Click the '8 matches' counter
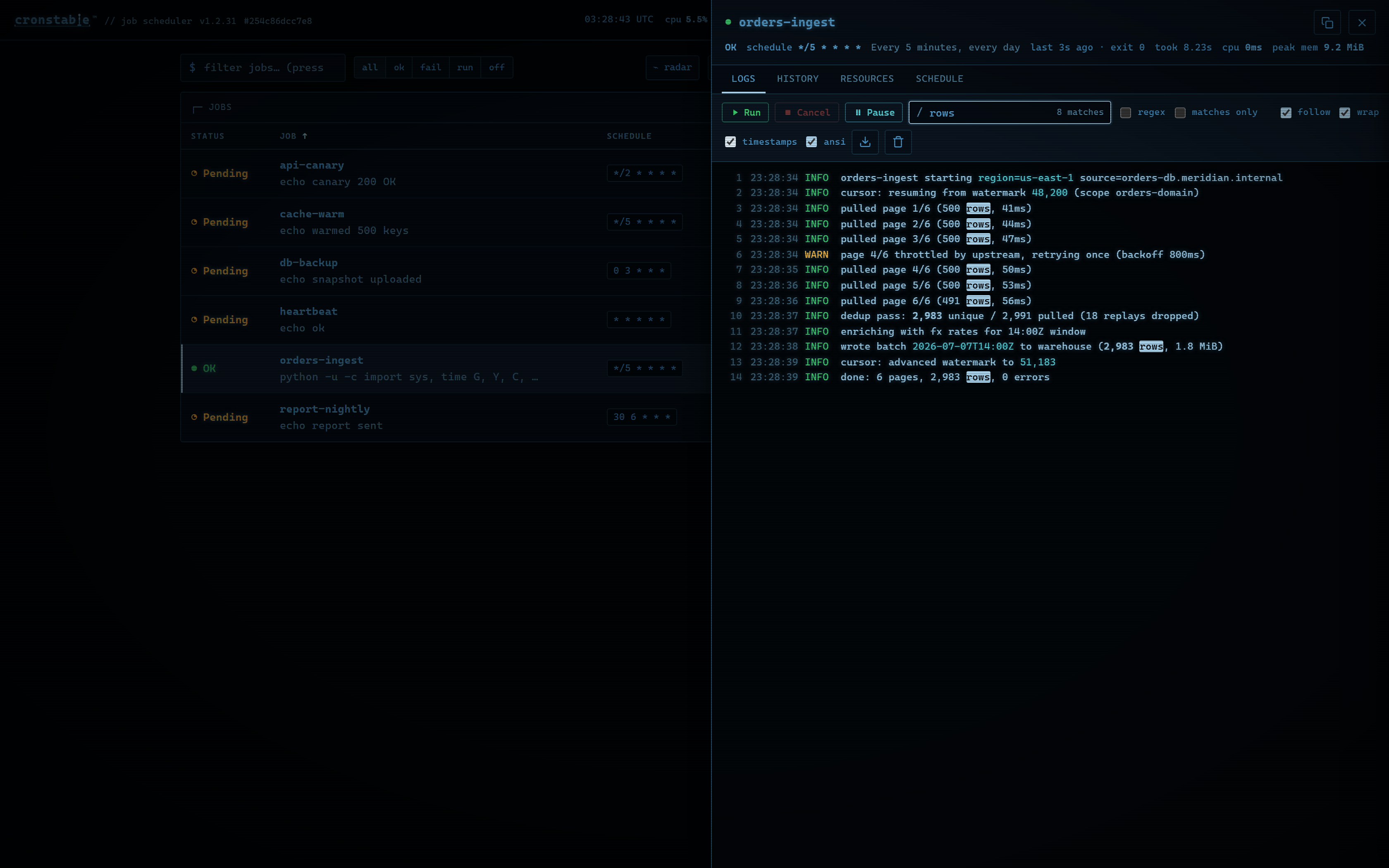The height and width of the screenshot is (868, 1389). (1080, 112)
